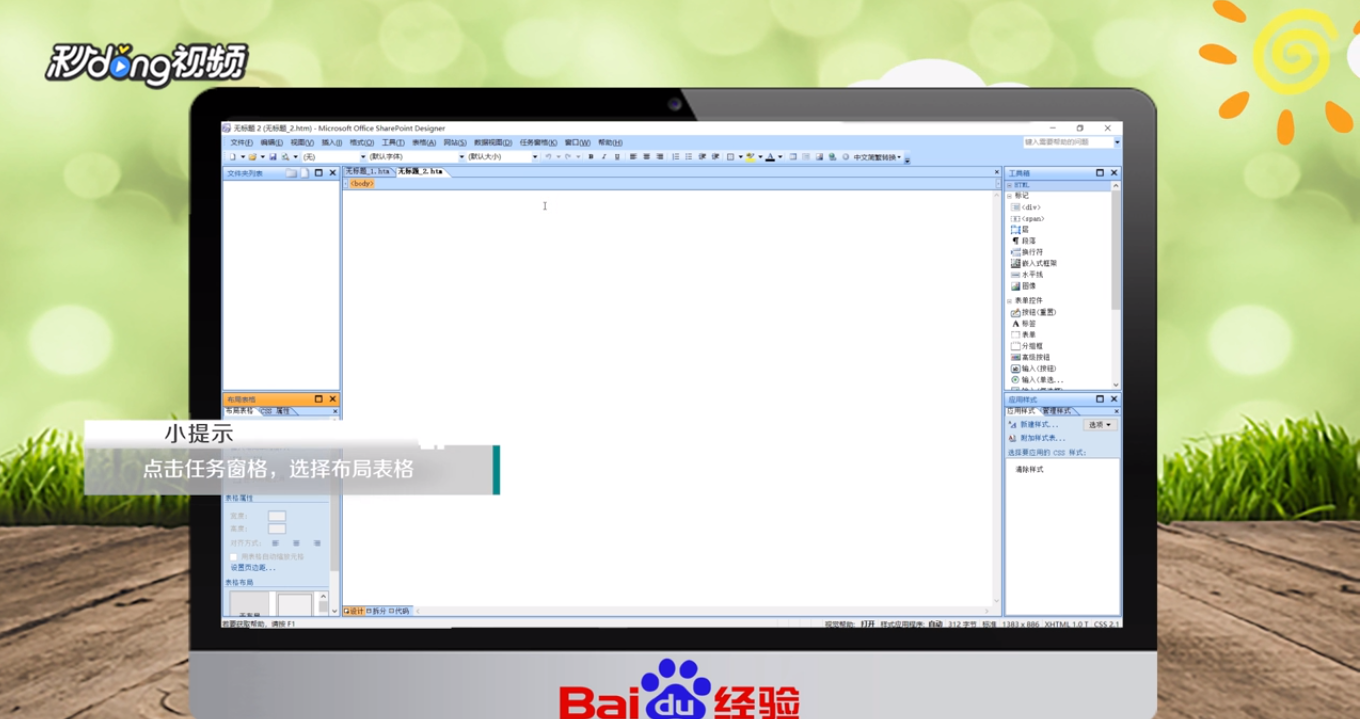Open the help search box dropdown arrow
The width and height of the screenshot is (1360, 719).
1117,142
